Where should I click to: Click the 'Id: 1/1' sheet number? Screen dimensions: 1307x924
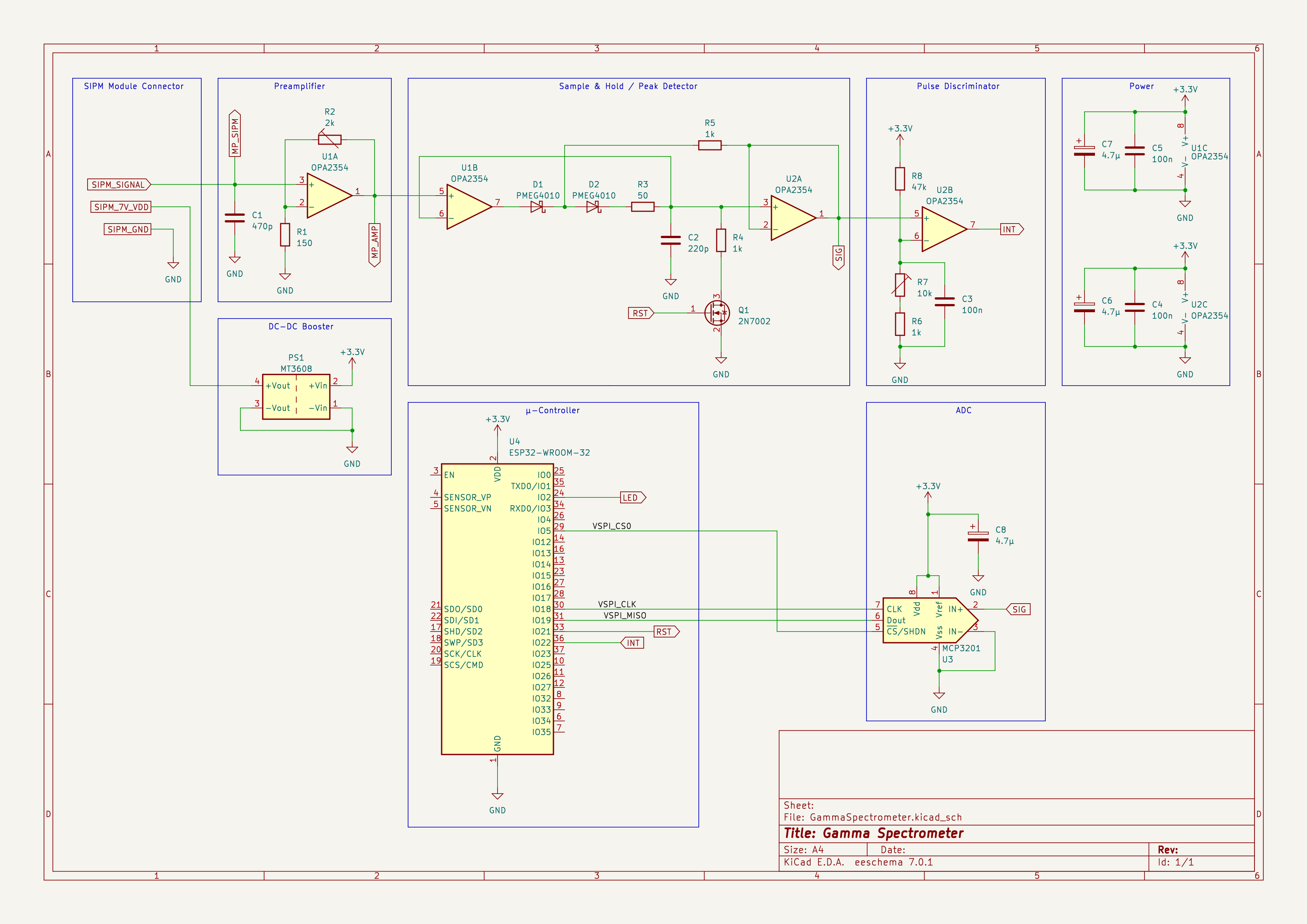tap(1175, 862)
